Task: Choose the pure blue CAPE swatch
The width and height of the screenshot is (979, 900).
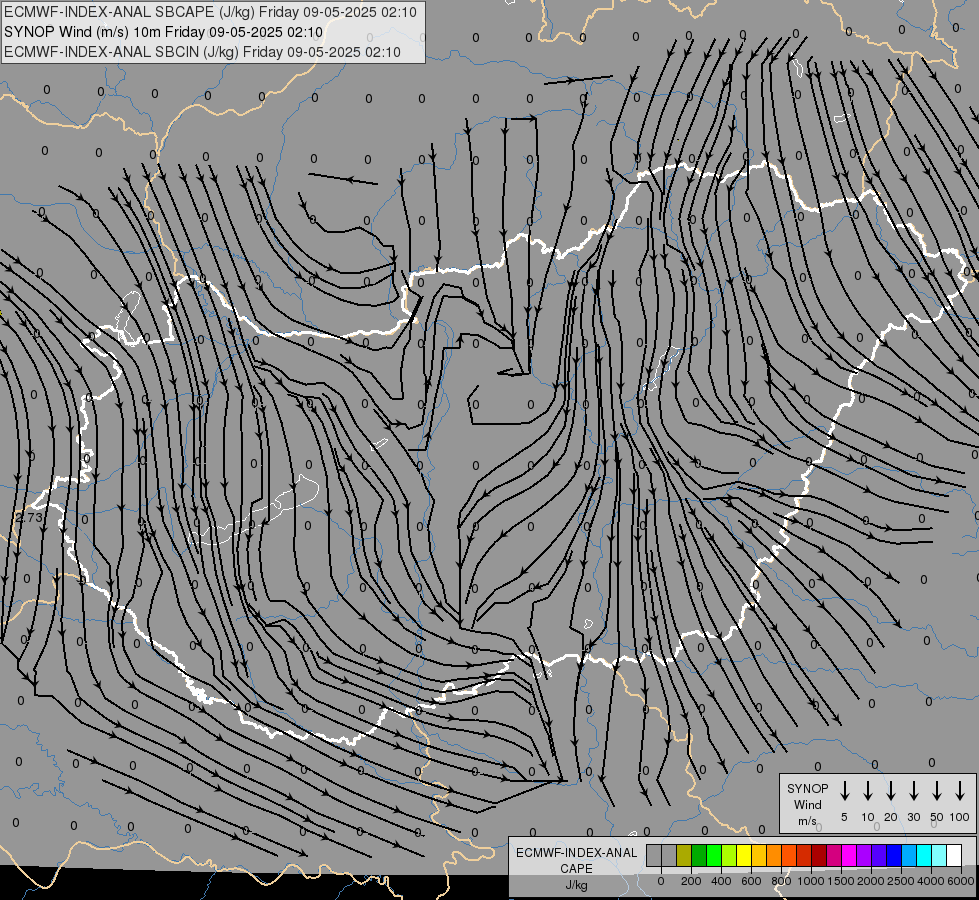Action: (x=894, y=856)
